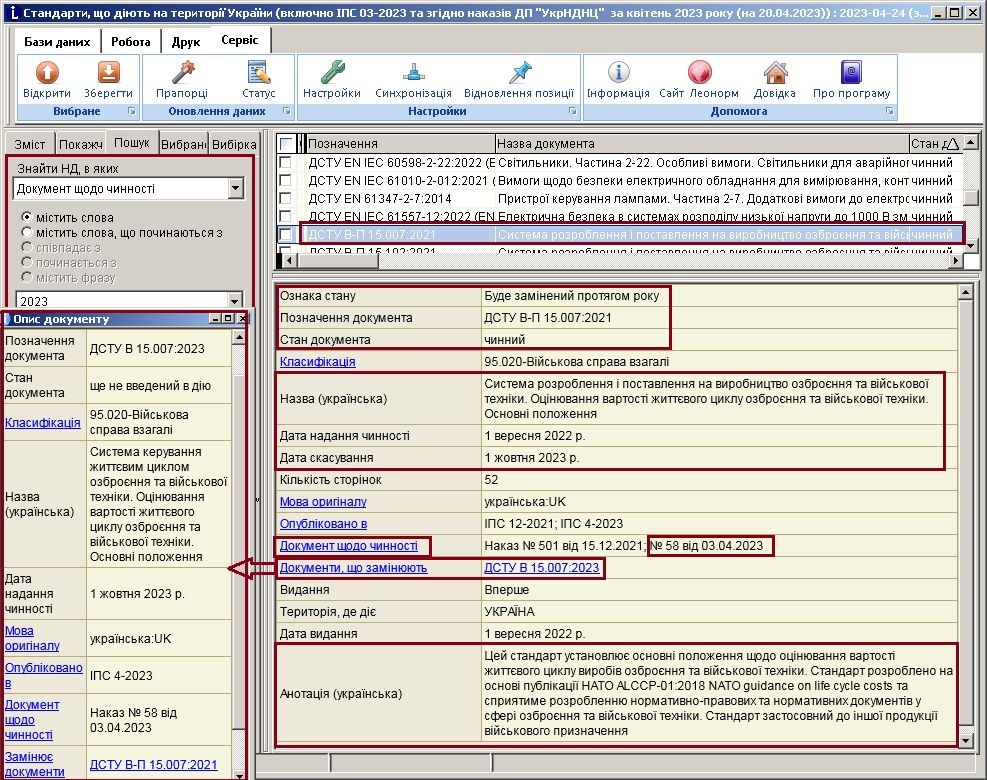Image resolution: width=987 pixels, height=780 pixels.
Task: Close the Опис документу window
Action: click(242, 319)
